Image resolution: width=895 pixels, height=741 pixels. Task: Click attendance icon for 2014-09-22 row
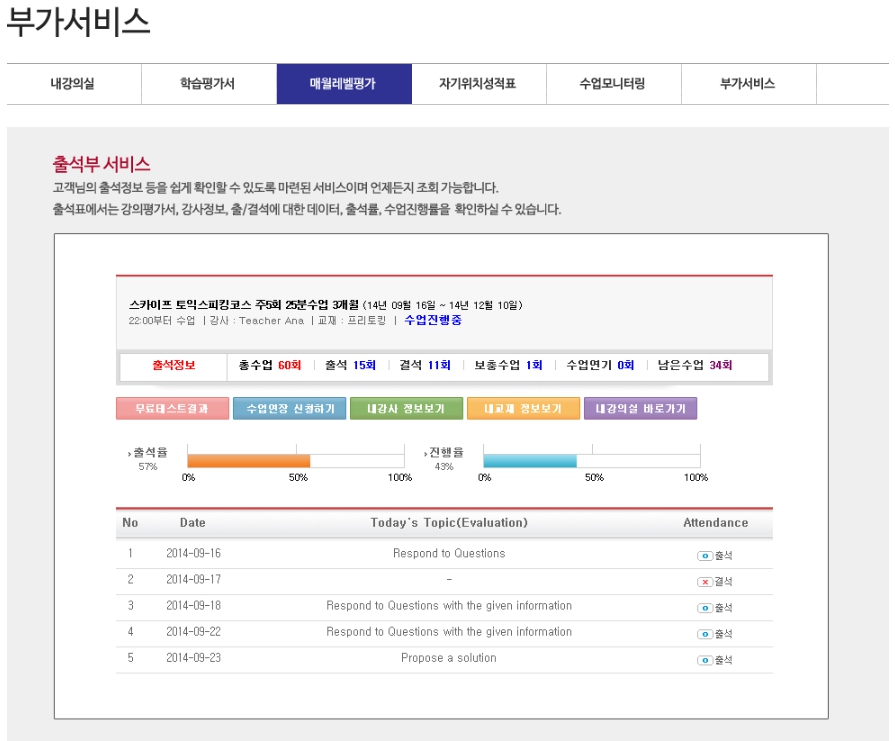(704, 633)
